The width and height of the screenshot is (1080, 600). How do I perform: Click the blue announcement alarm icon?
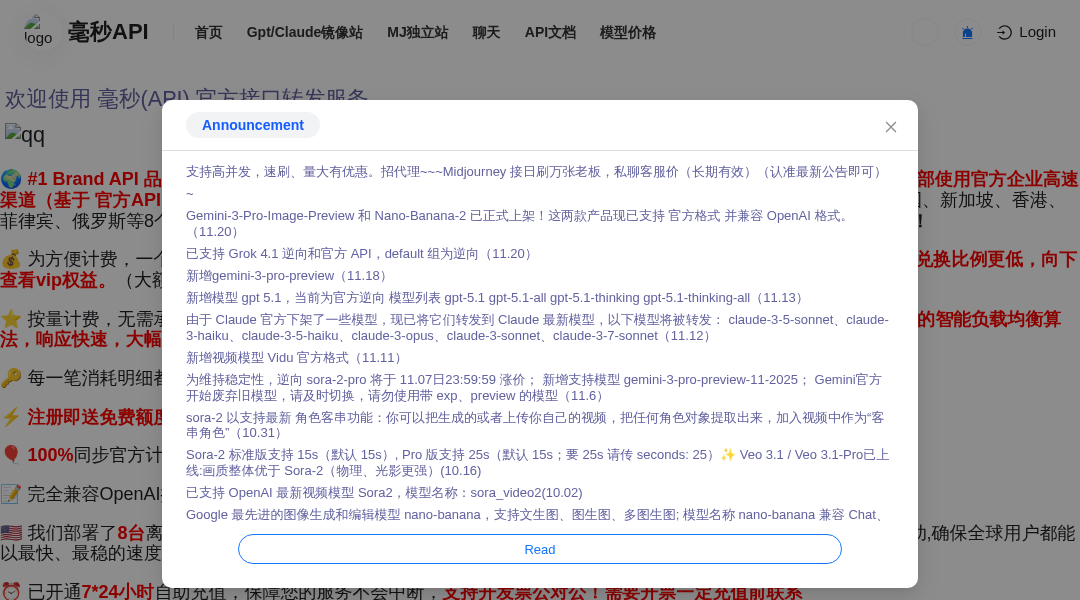pyautogui.click(x=966, y=32)
